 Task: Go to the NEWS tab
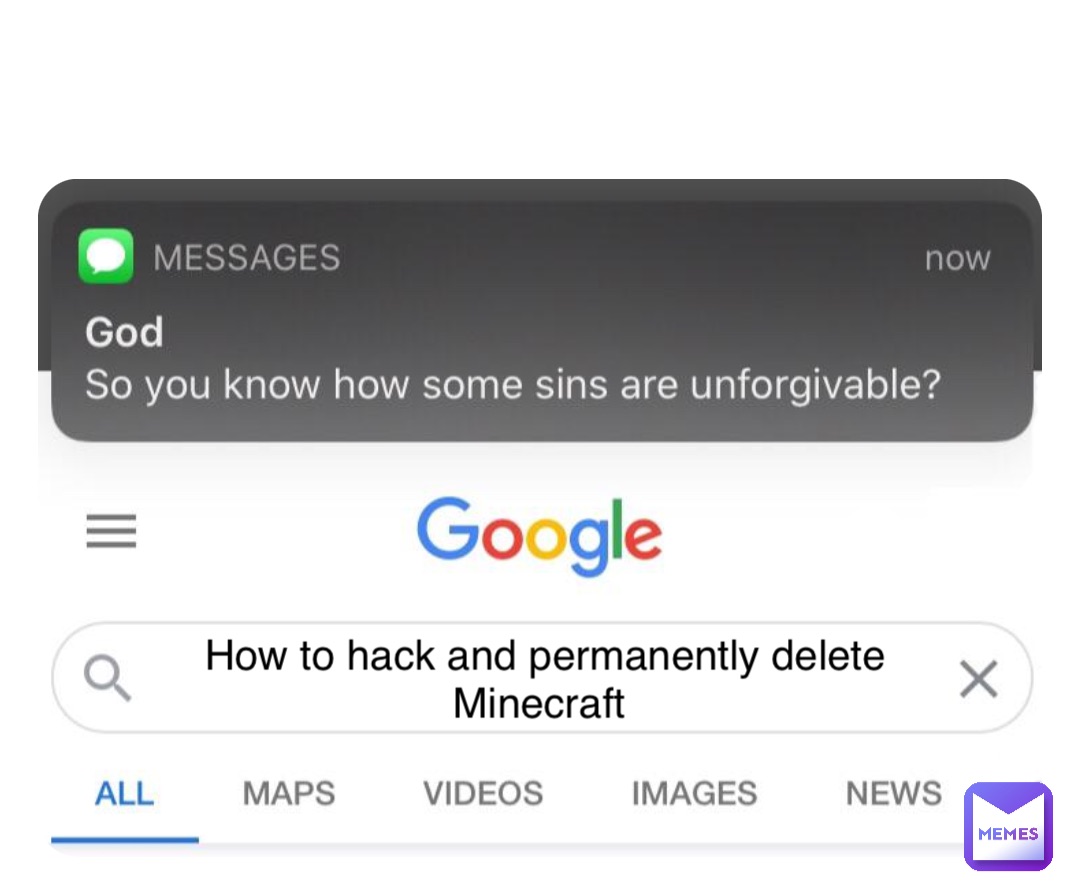click(x=893, y=794)
